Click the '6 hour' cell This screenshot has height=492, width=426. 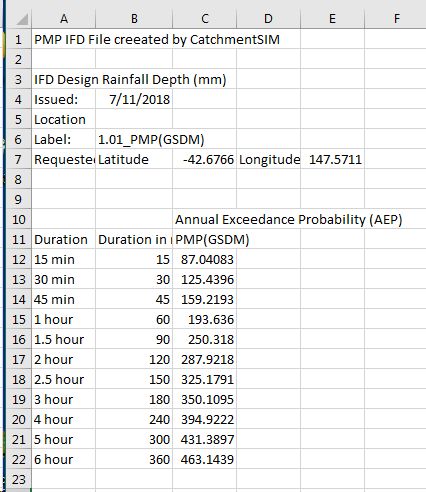coord(64,459)
